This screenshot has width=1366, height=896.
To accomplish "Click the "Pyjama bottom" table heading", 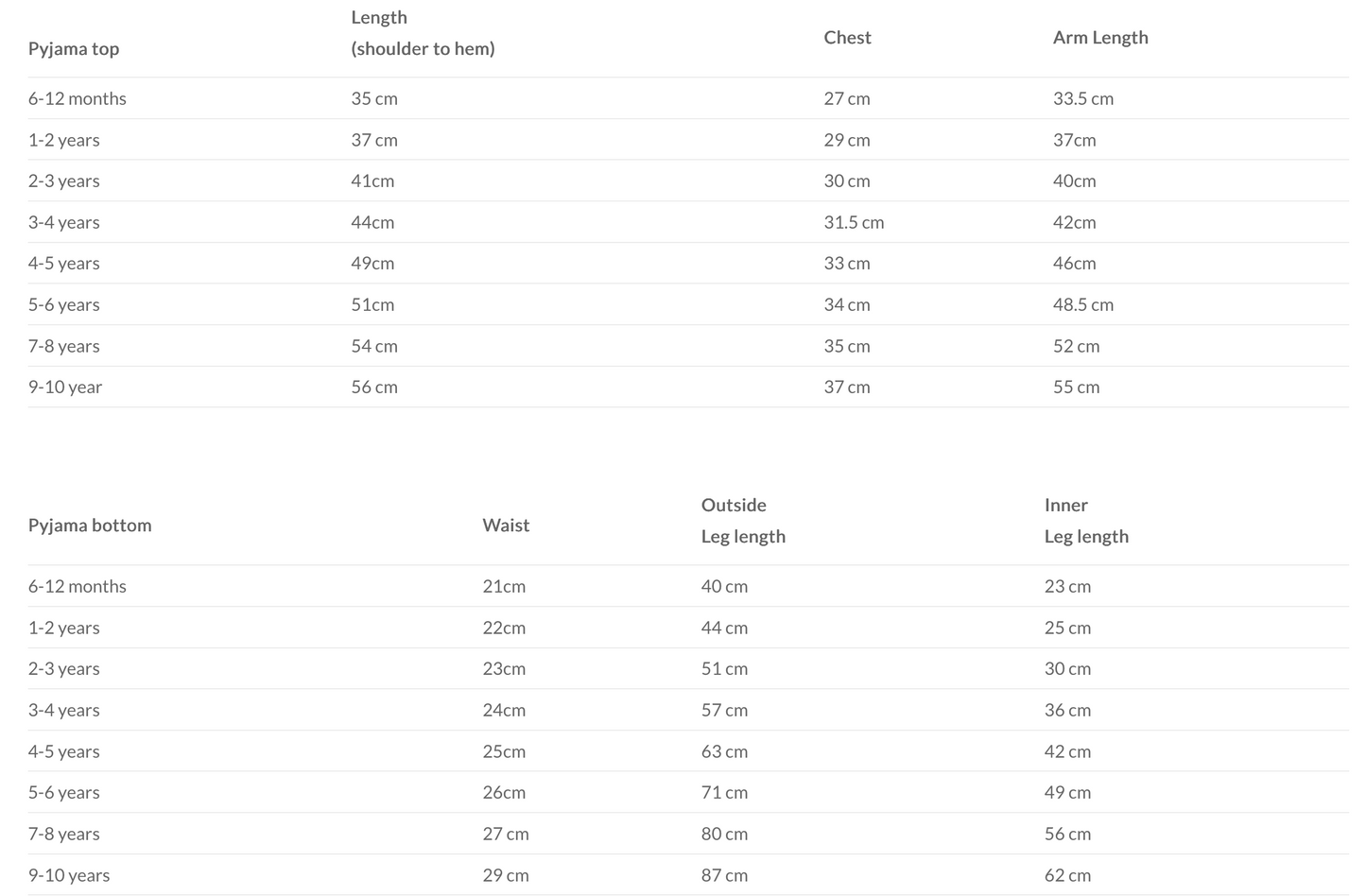I will (x=90, y=526).
